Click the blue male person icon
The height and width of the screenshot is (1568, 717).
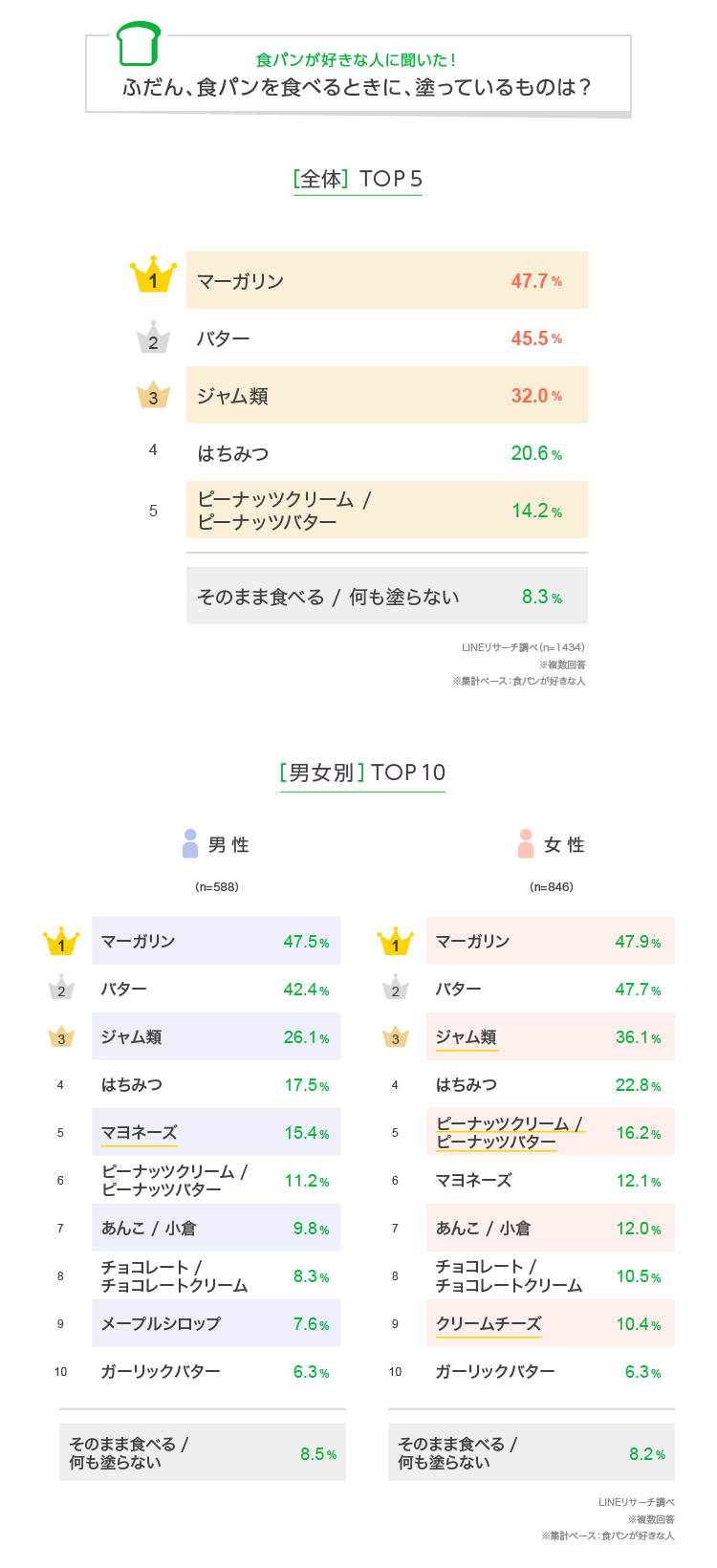190,843
